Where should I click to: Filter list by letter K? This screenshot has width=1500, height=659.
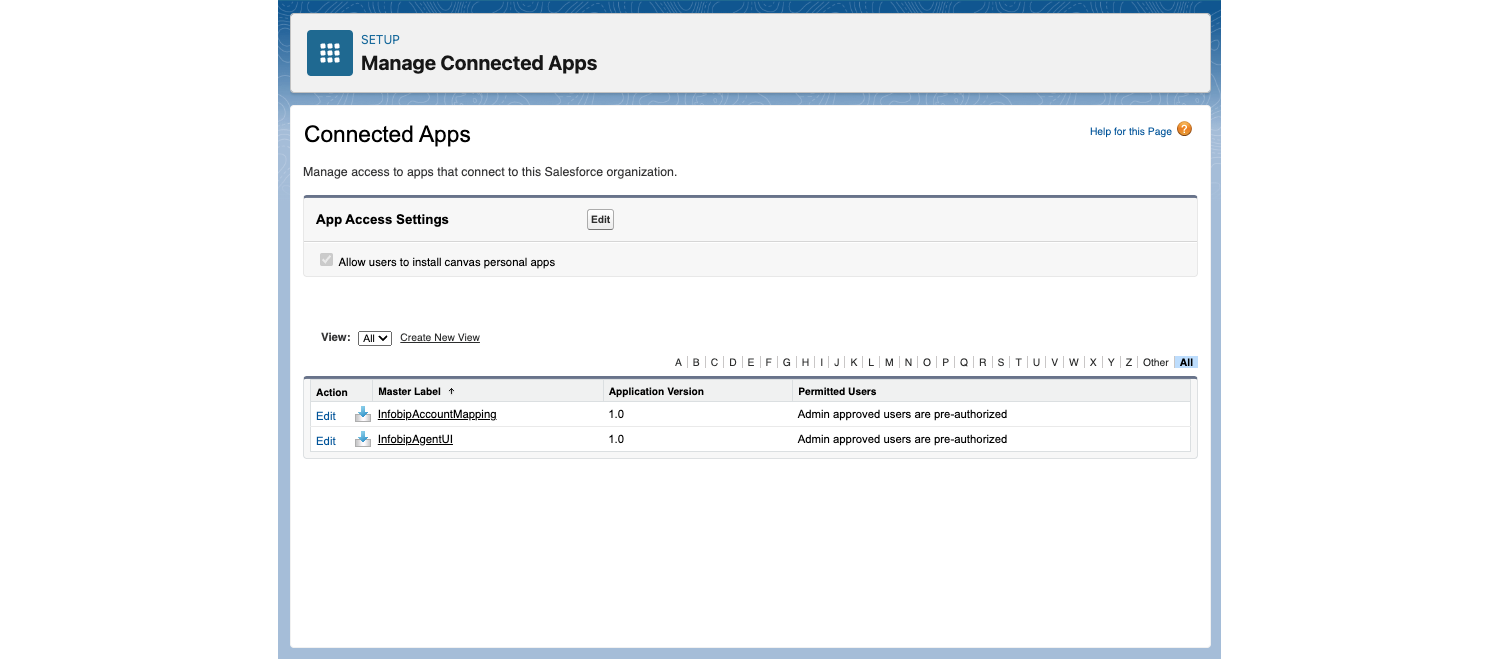point(854,363)
